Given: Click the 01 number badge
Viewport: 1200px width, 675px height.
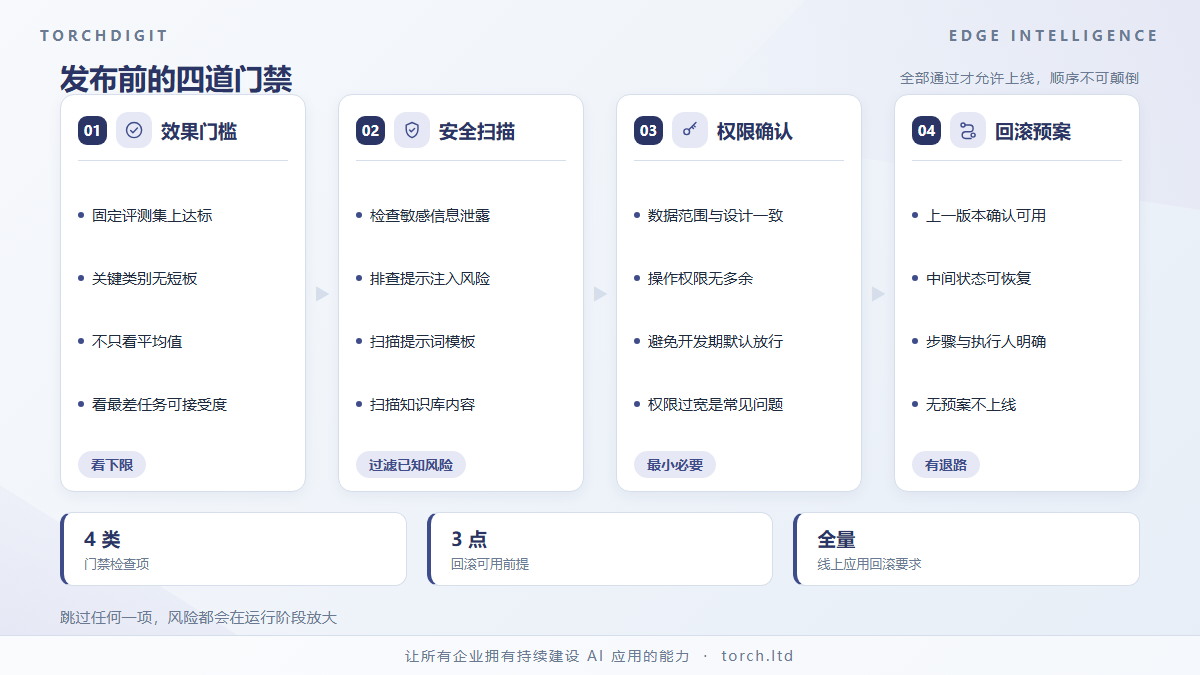Looking at the screenshot, I should point(92,130).
